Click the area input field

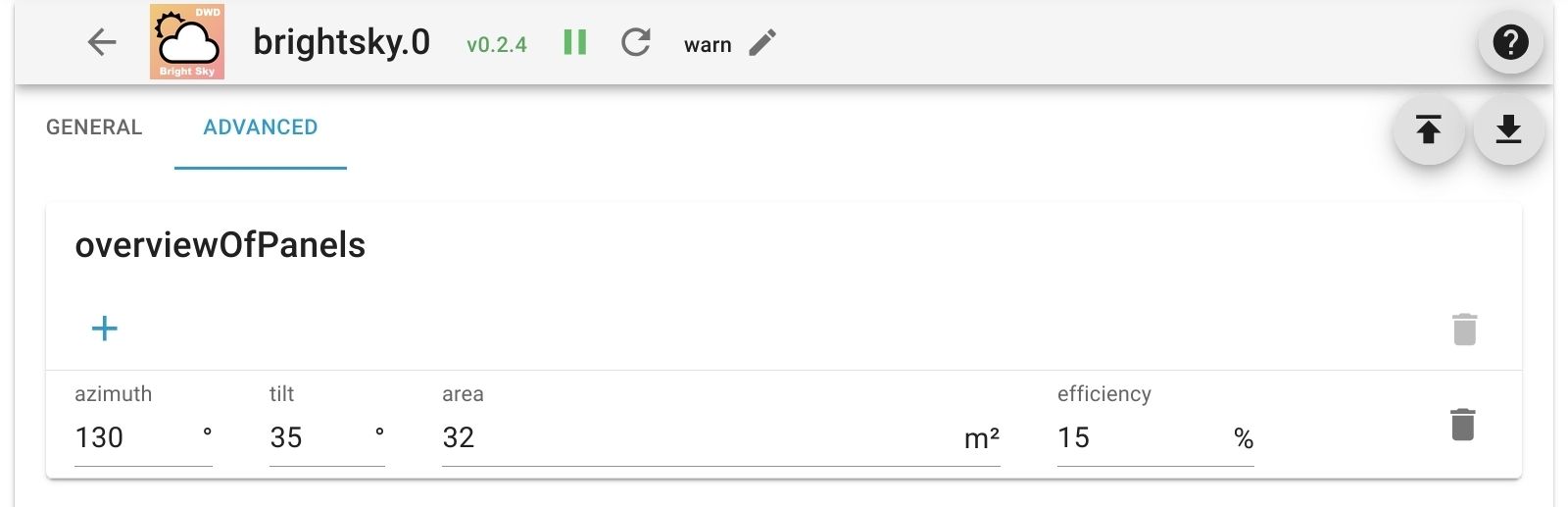tap(696, 437)
